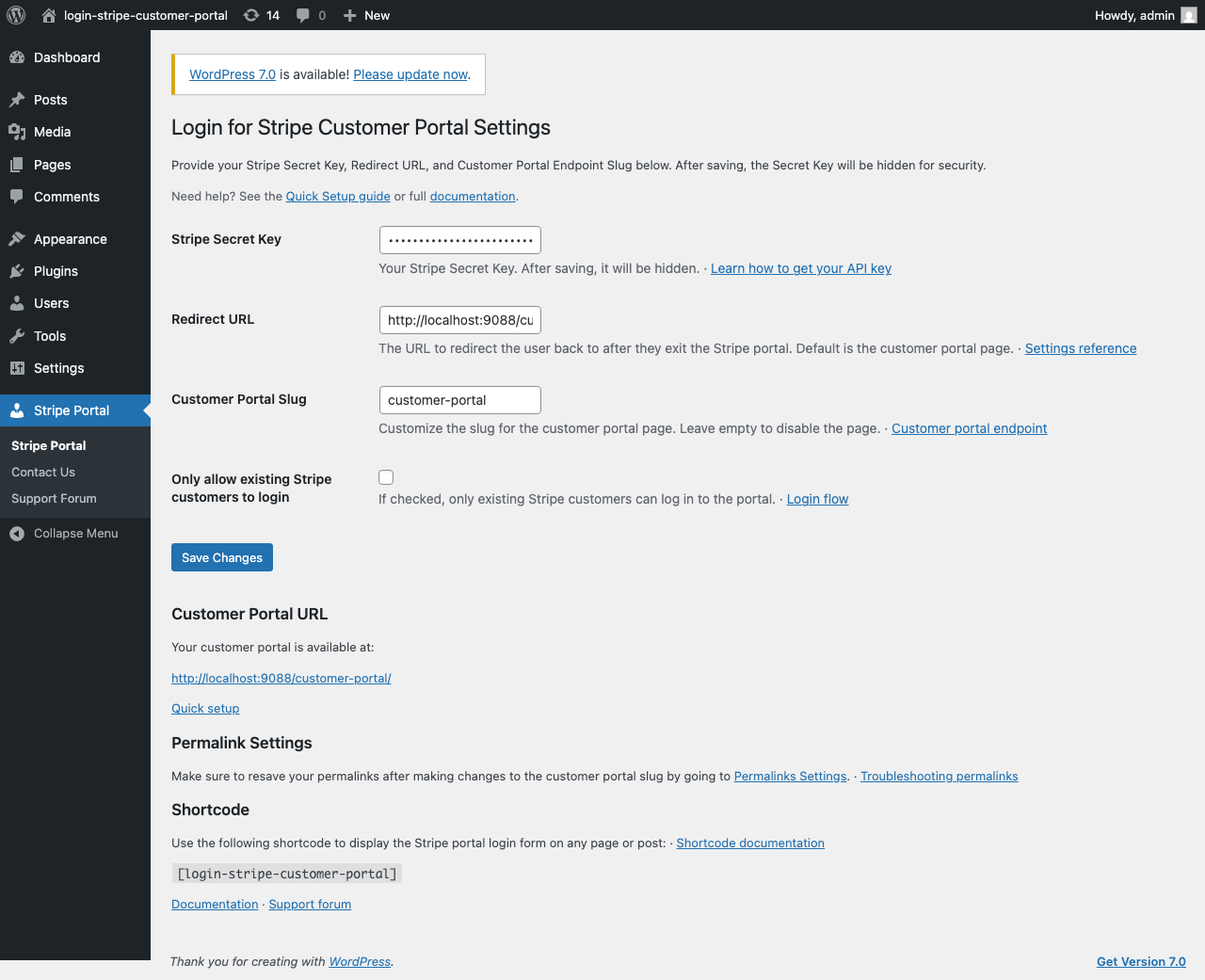This screenshot has height=980, width=1205.
Task: Click the plus icon next to New
Action: 349,15
